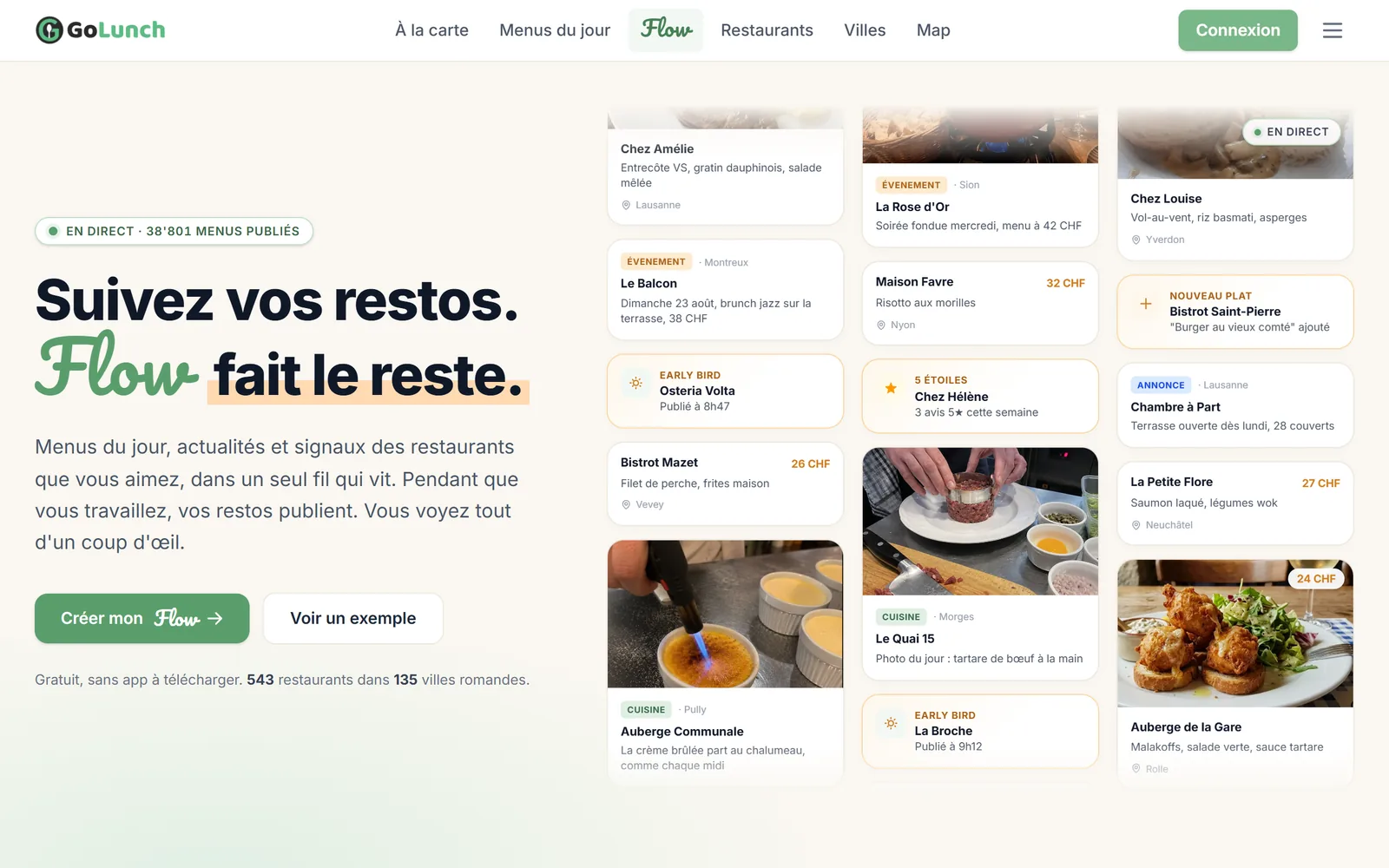Open the hamburger menu icon

(x=1332, y=30)
